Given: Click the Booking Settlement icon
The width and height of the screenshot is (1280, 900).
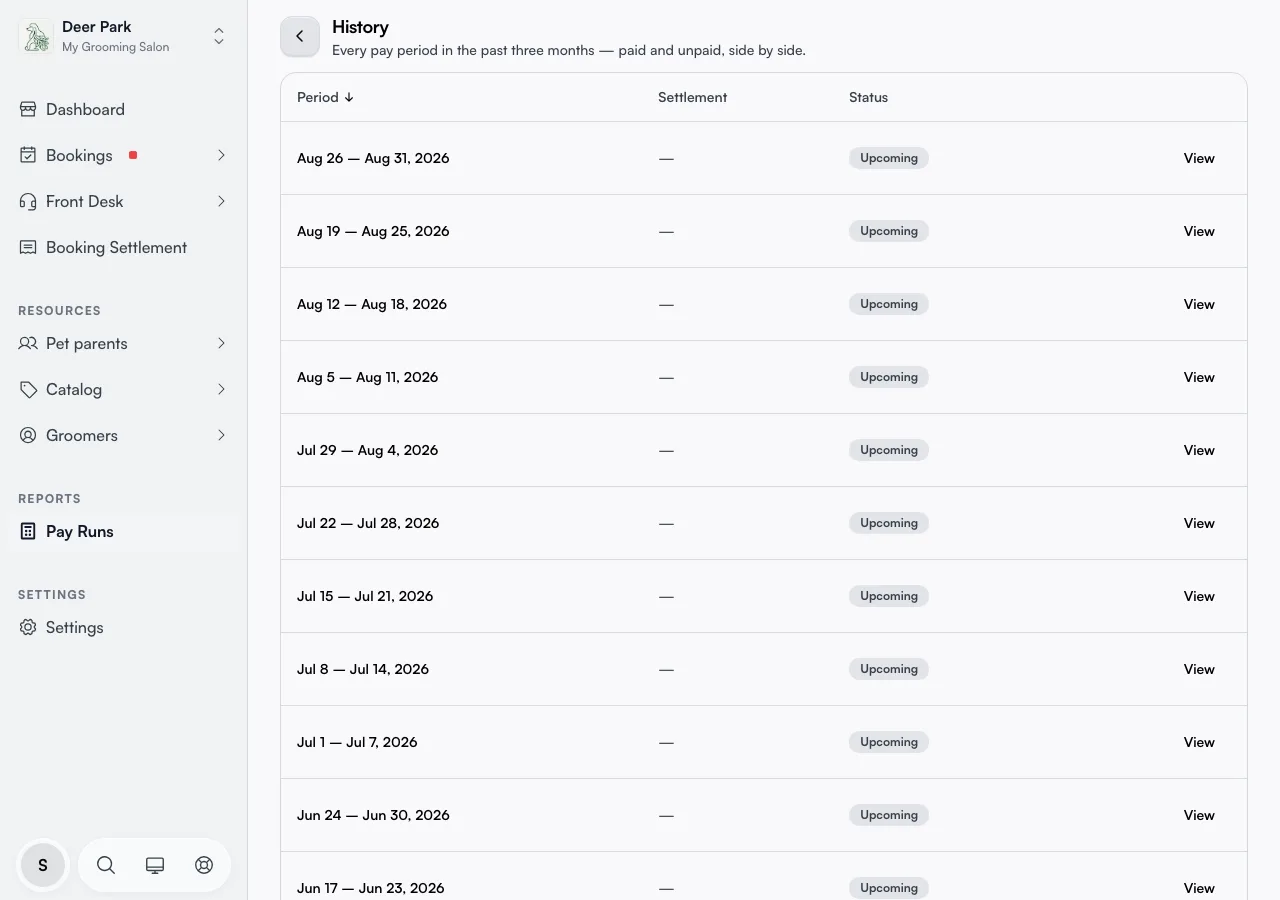Looking at the screenshot, I should coord(28,247).
